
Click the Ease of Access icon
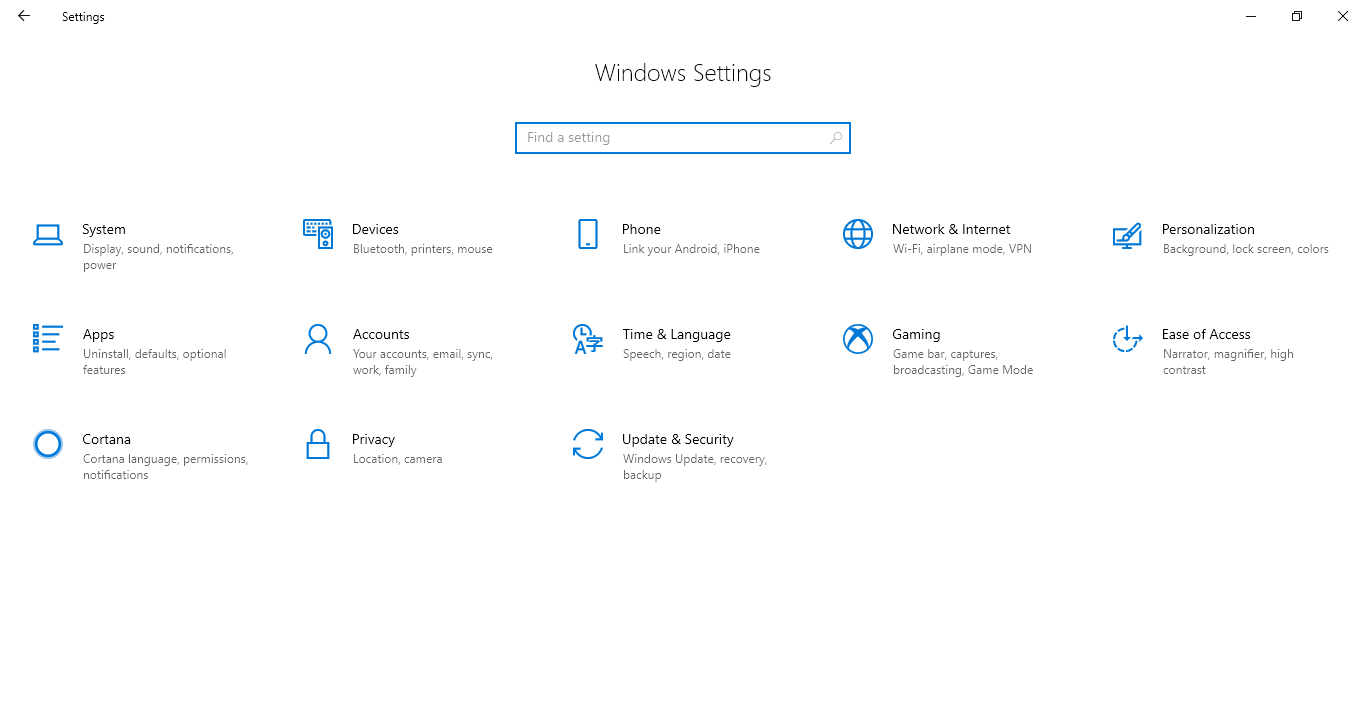tap(1127, 339)
